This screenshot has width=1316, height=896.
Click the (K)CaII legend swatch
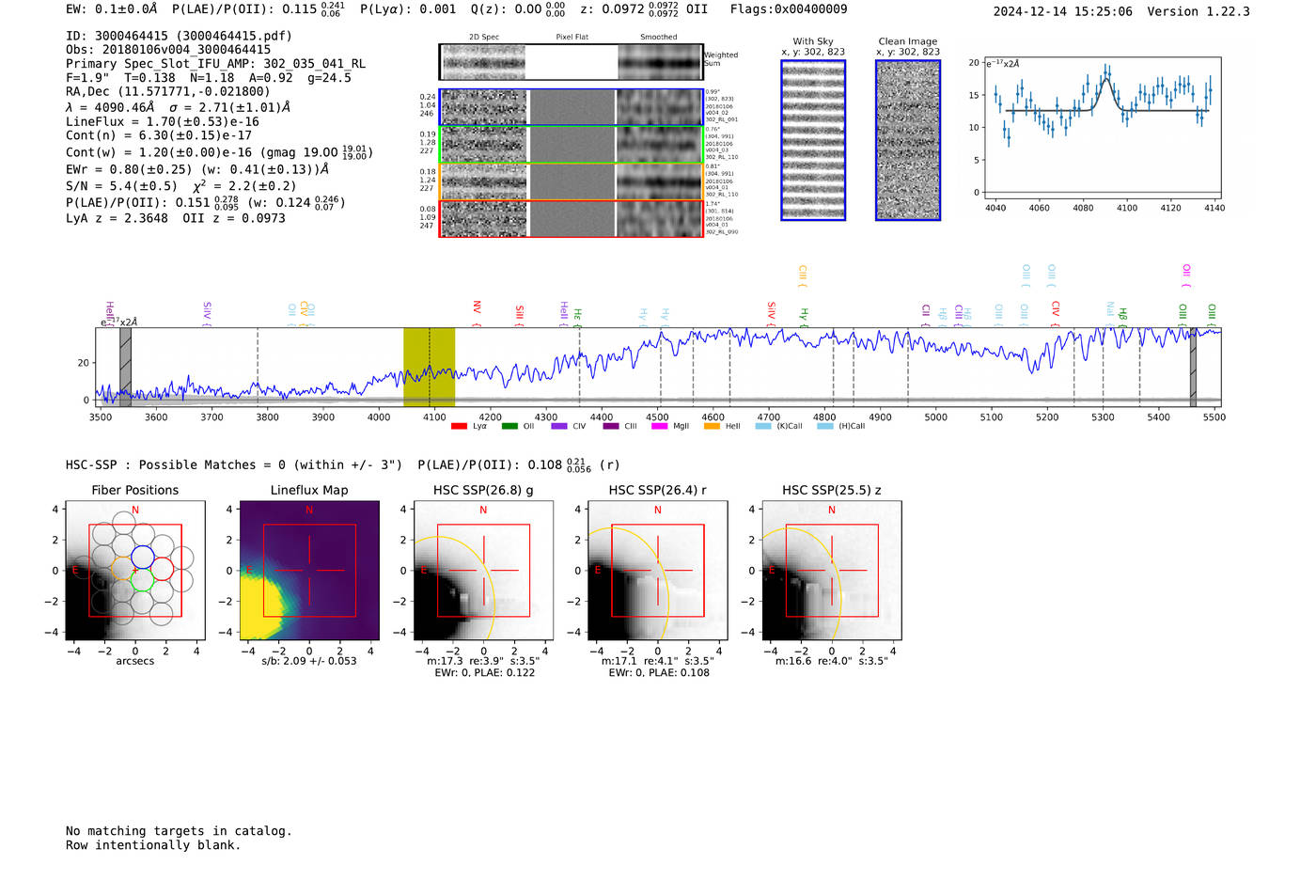click(x=763, y=426)
